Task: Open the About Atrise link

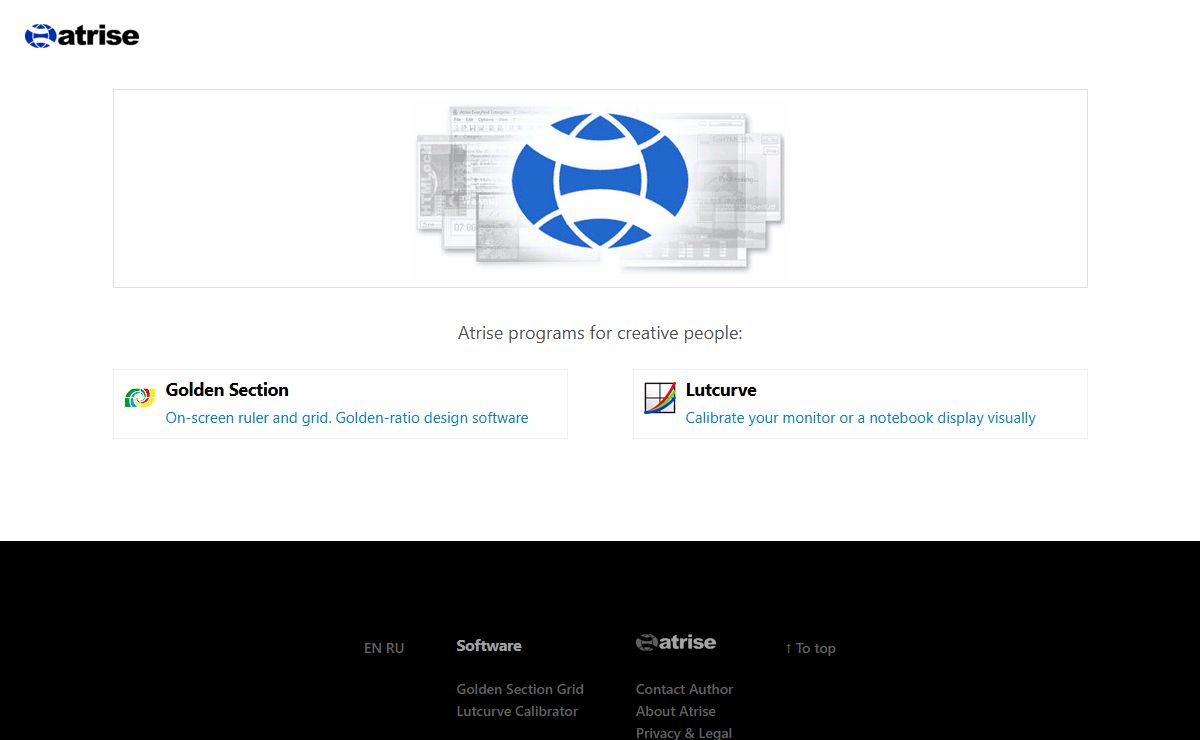Action: 676,711
